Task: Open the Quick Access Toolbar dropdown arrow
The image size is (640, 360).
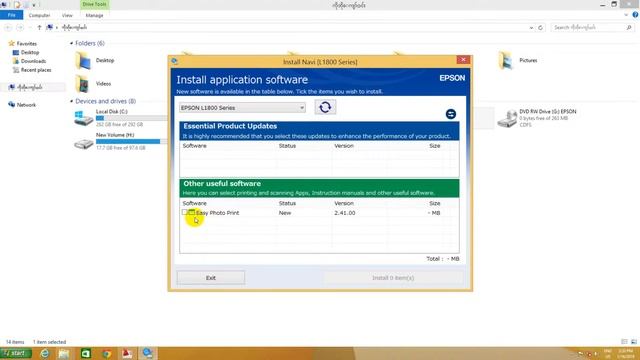Action: [x=34, y=5]
